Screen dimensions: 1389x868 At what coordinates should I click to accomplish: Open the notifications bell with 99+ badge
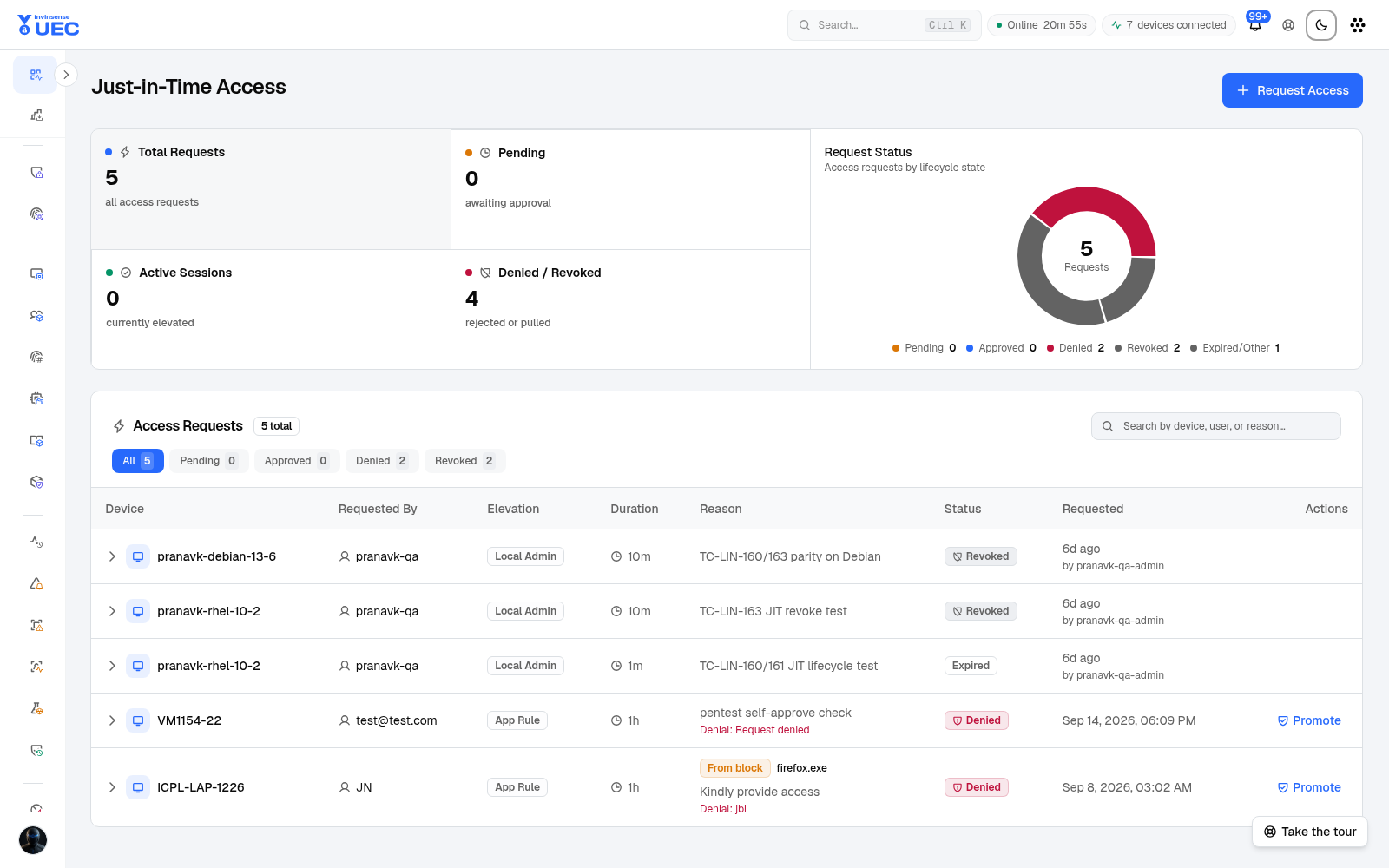tap(1255, 24)
